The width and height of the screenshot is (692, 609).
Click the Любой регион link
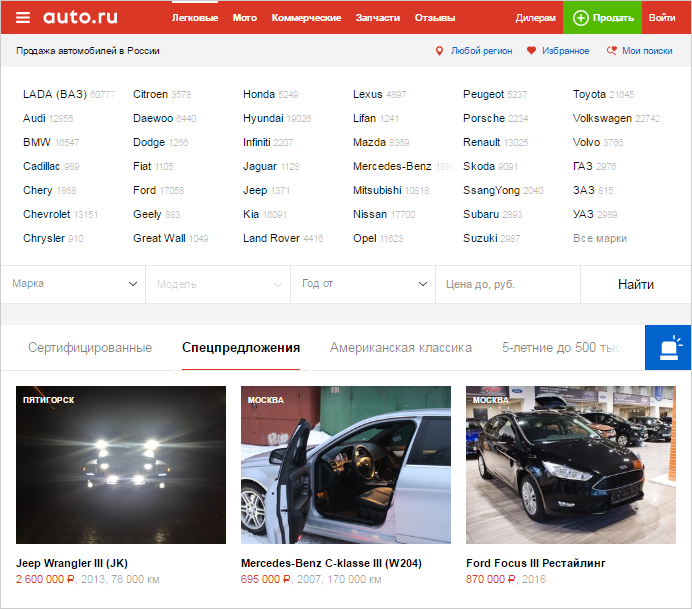click(481, 51)
